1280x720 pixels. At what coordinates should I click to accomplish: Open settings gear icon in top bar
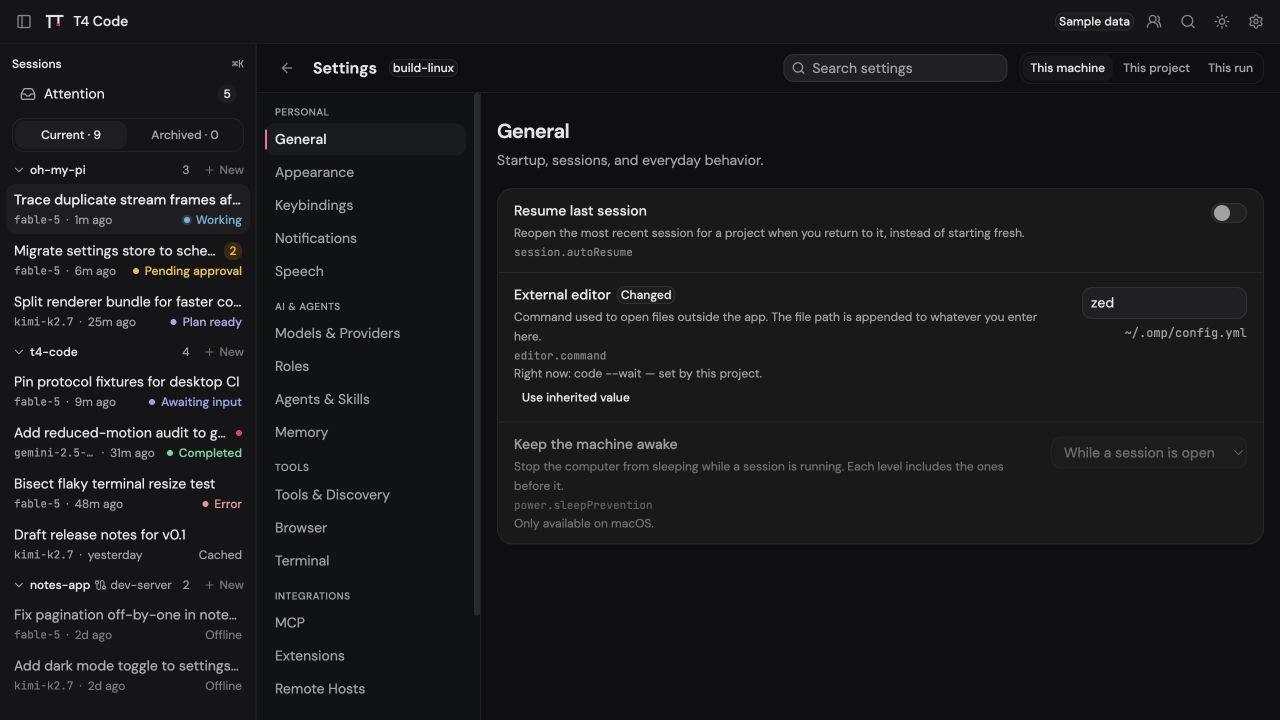click(1256, 21)
